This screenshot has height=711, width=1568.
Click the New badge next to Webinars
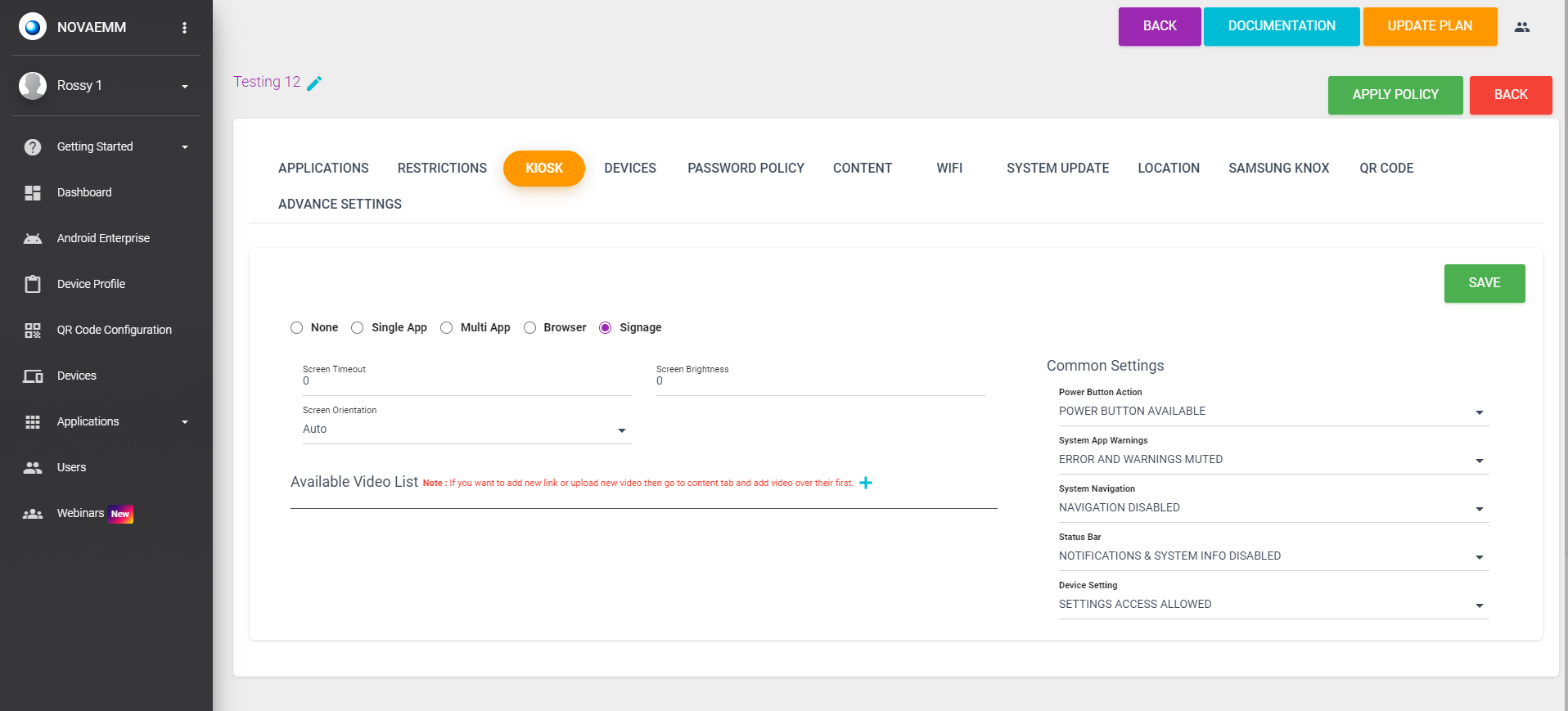(x=120, y=514)
